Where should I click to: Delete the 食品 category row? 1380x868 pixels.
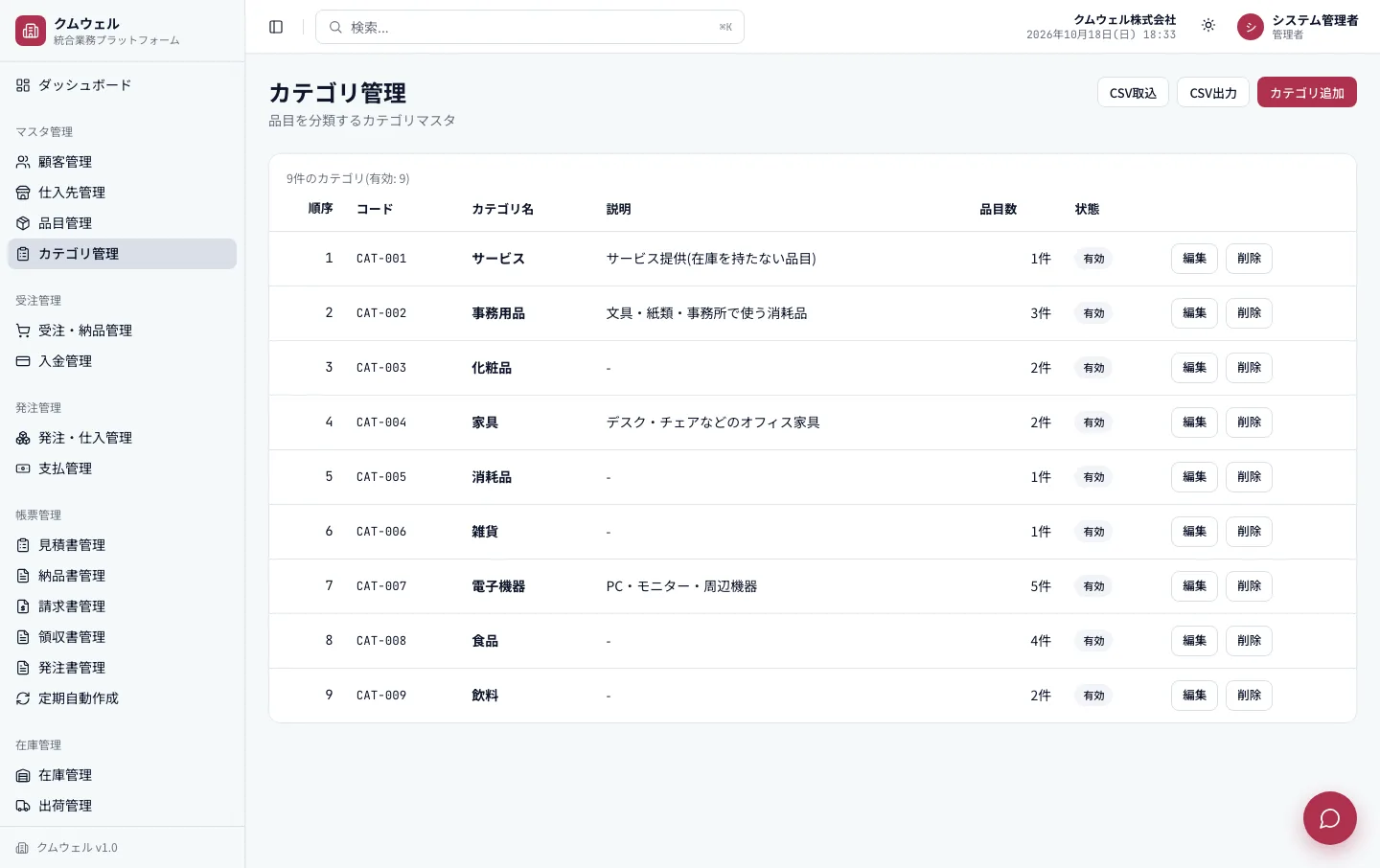(1249, 641)
